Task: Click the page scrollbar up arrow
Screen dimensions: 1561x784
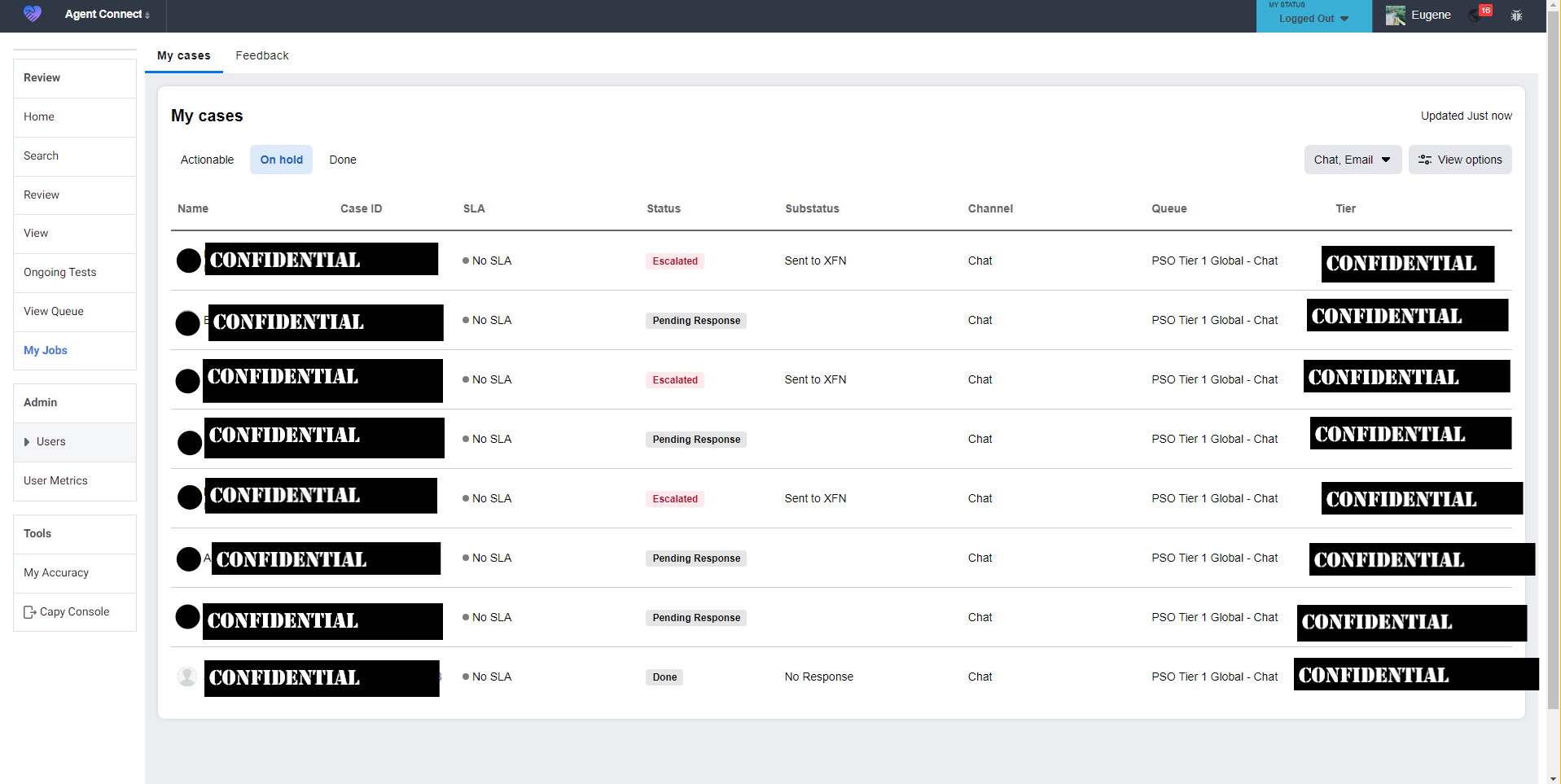Action: 1554,6
